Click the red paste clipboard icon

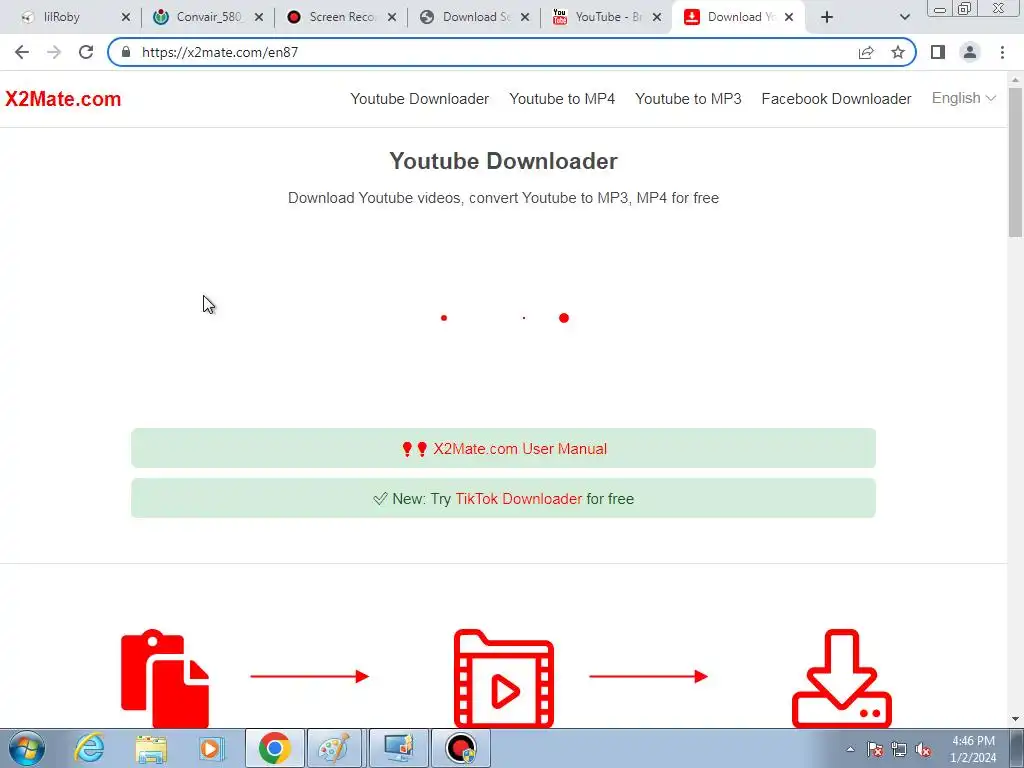point(165,678)
